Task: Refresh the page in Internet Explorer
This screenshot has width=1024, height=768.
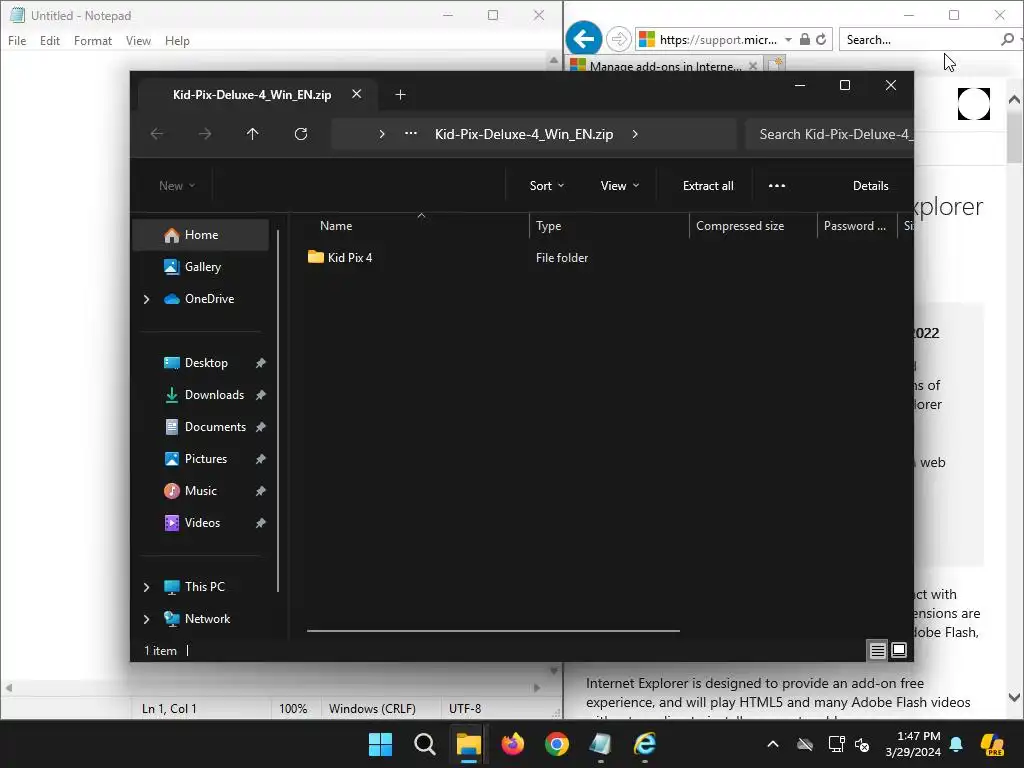Action: point(821,40)
